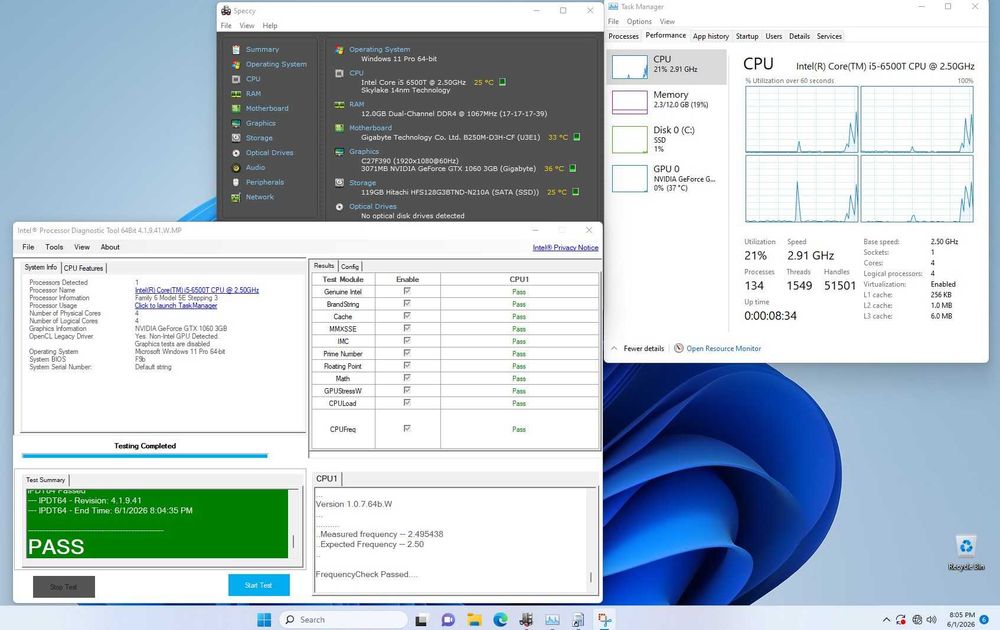Select the RAM icon in Speccy sidebar
Image resolution: width=1000 pixels, height=630 pixels.
[236, 94]
